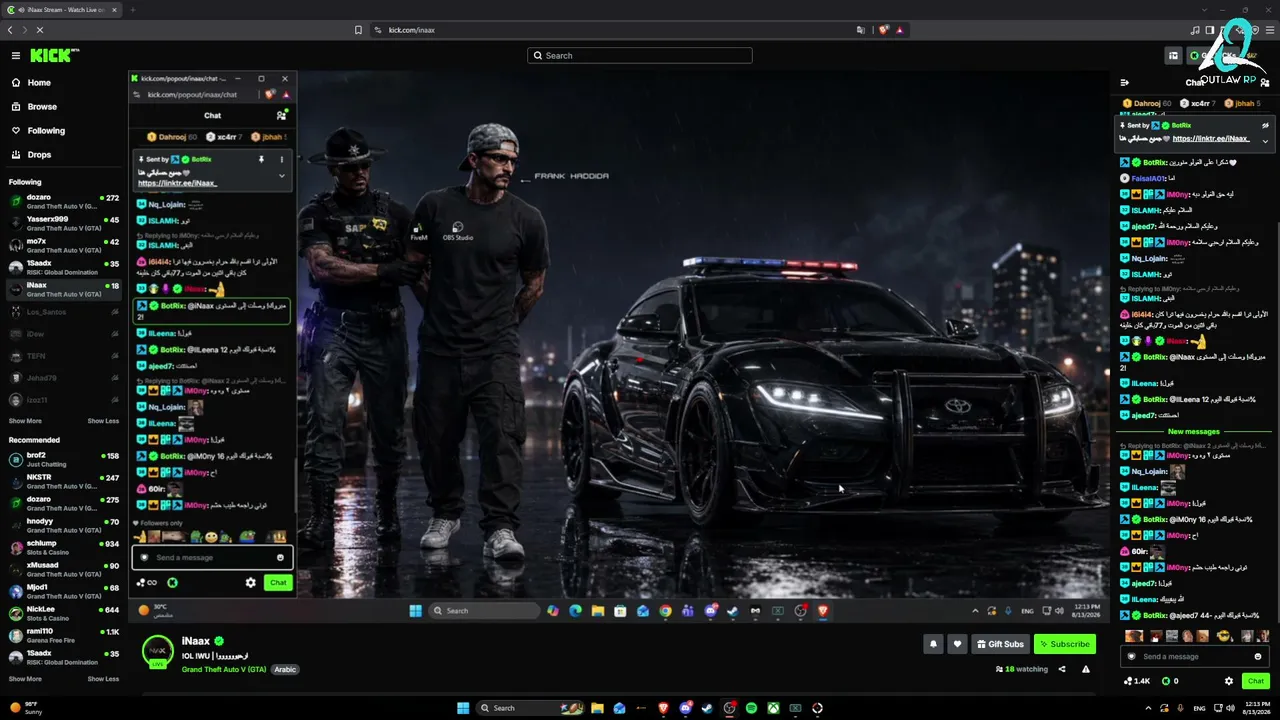Viewport: 1280px width, 720px height.
Task: Subscribe to iNaax channel
Action: point(1065,644)
